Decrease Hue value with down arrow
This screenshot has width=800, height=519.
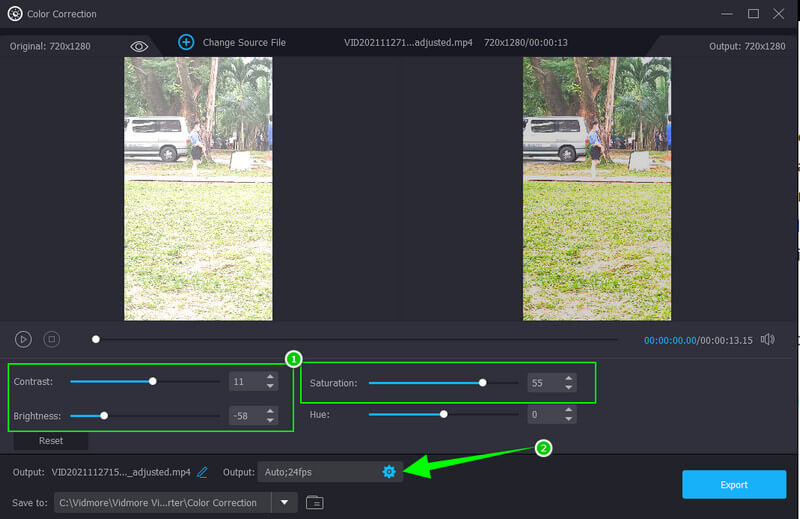569,418
